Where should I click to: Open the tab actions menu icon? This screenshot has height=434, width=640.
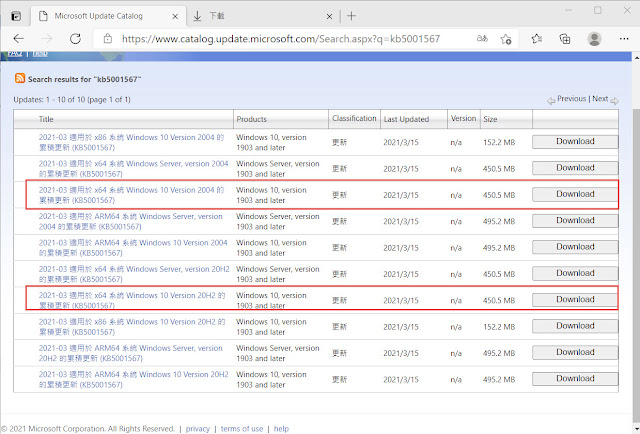click(16, 16)
